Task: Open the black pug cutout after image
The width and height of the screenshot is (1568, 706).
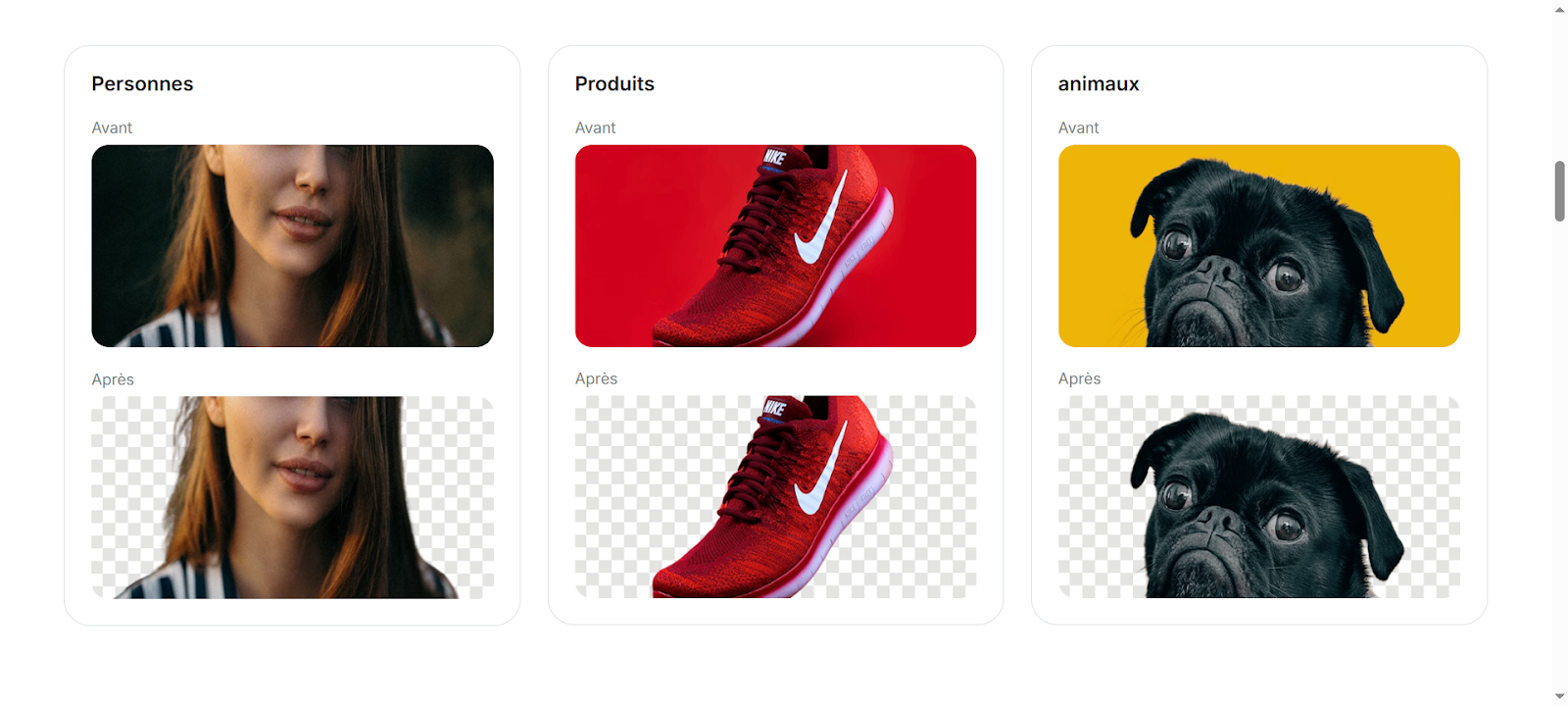Action: click(x=1259, y=497)
